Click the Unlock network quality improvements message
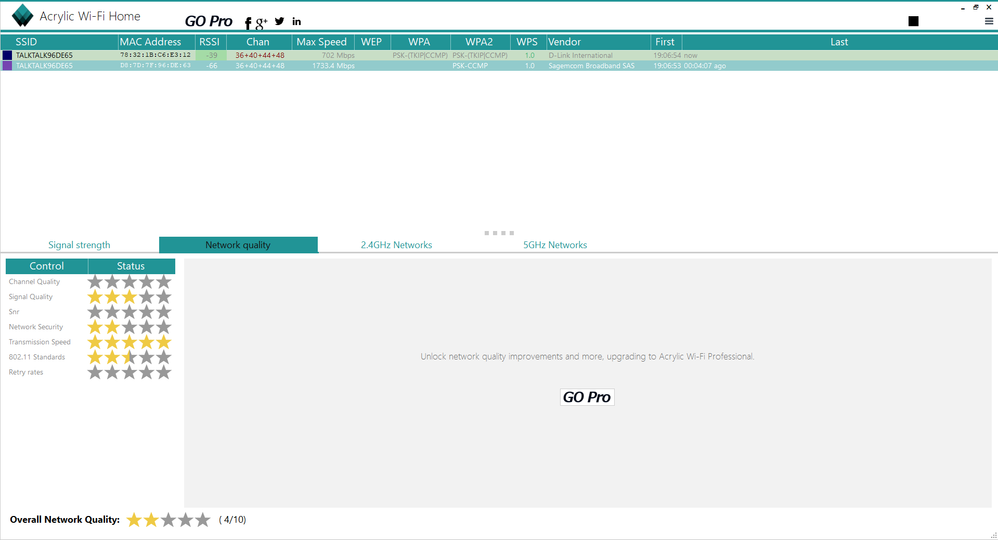The image size is (998, 540). coord(587,357)
